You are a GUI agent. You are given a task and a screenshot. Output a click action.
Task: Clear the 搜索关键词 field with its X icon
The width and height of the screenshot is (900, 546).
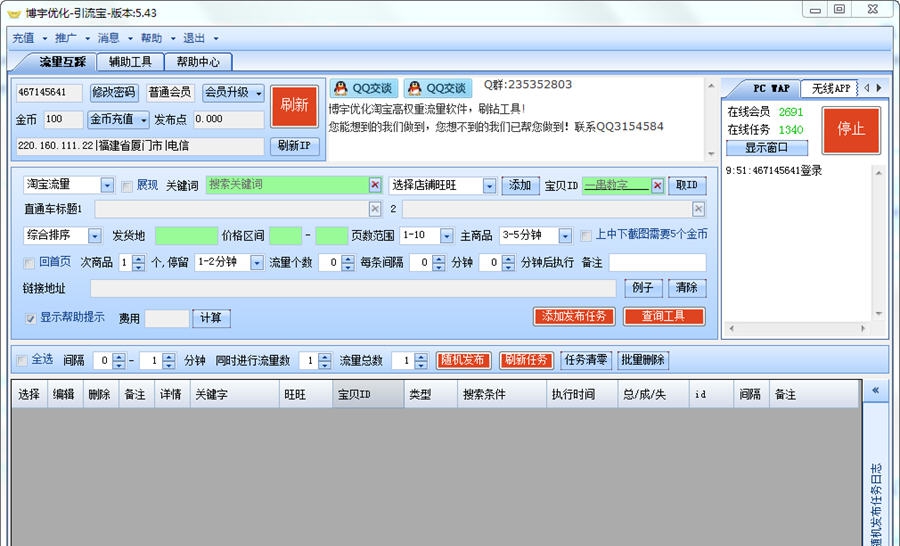click(x=375, y=185)
